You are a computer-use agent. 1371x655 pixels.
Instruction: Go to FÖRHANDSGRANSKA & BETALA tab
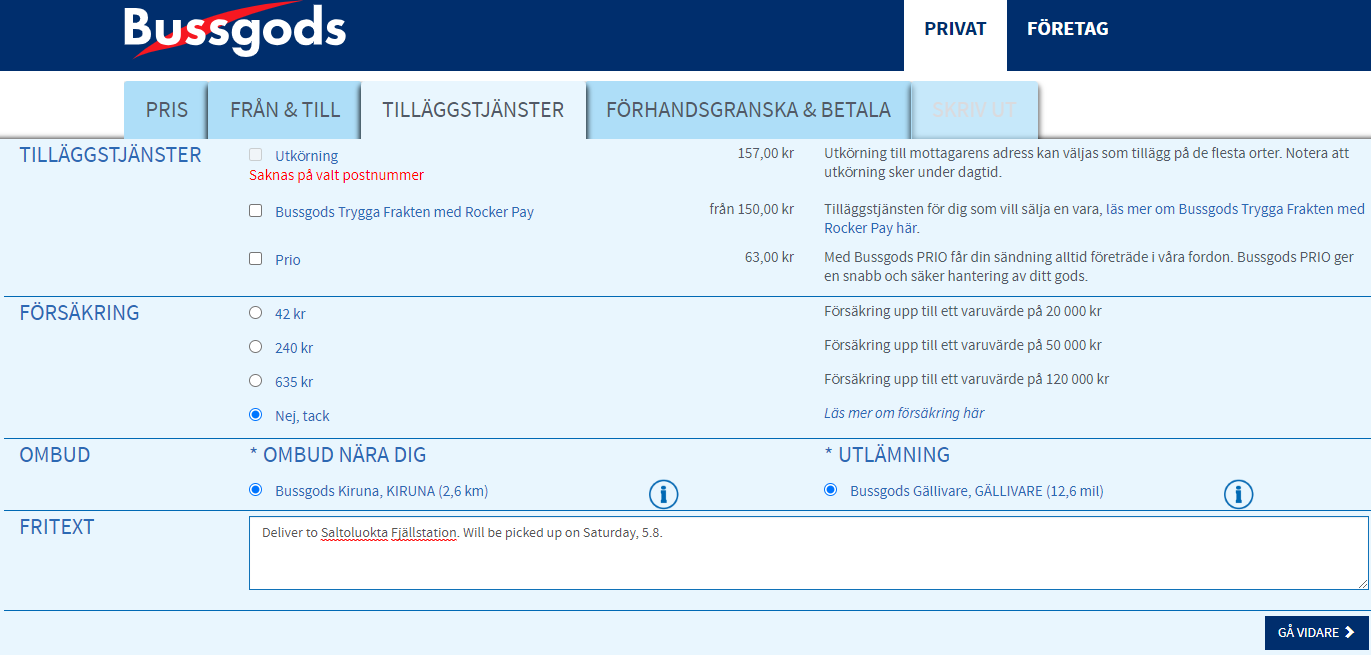(x=748, y=110)
